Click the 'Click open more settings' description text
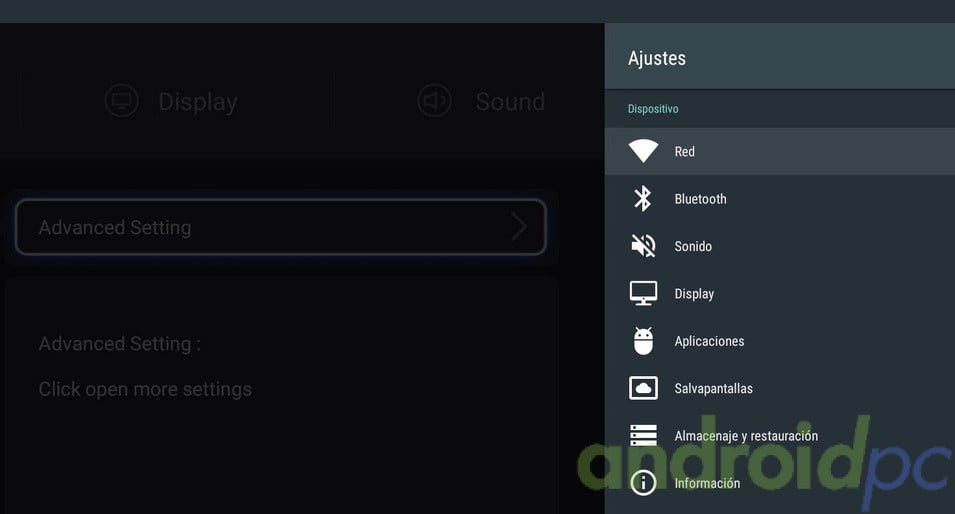The height and width of the screenshot is (514, 955). point(145,389)
